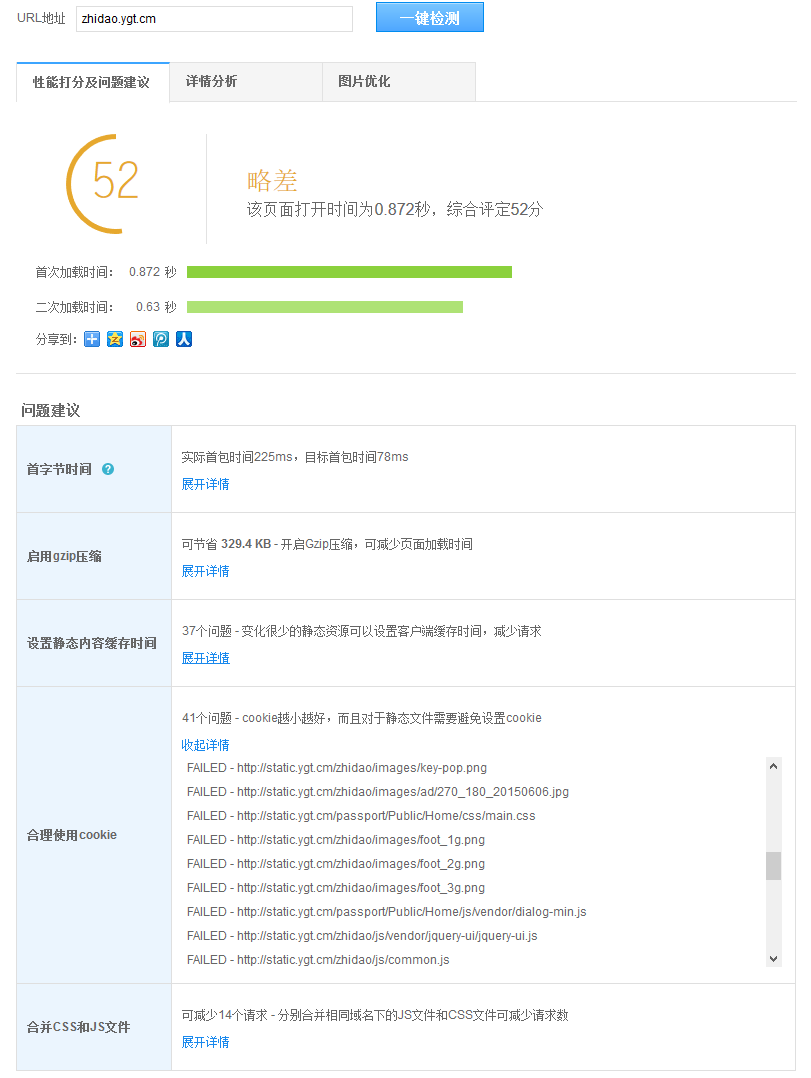This screenshot has width=811, height=1078.
Task: Expand 设置静态内容缓存时间 details
Action: [x=205, y=658]
